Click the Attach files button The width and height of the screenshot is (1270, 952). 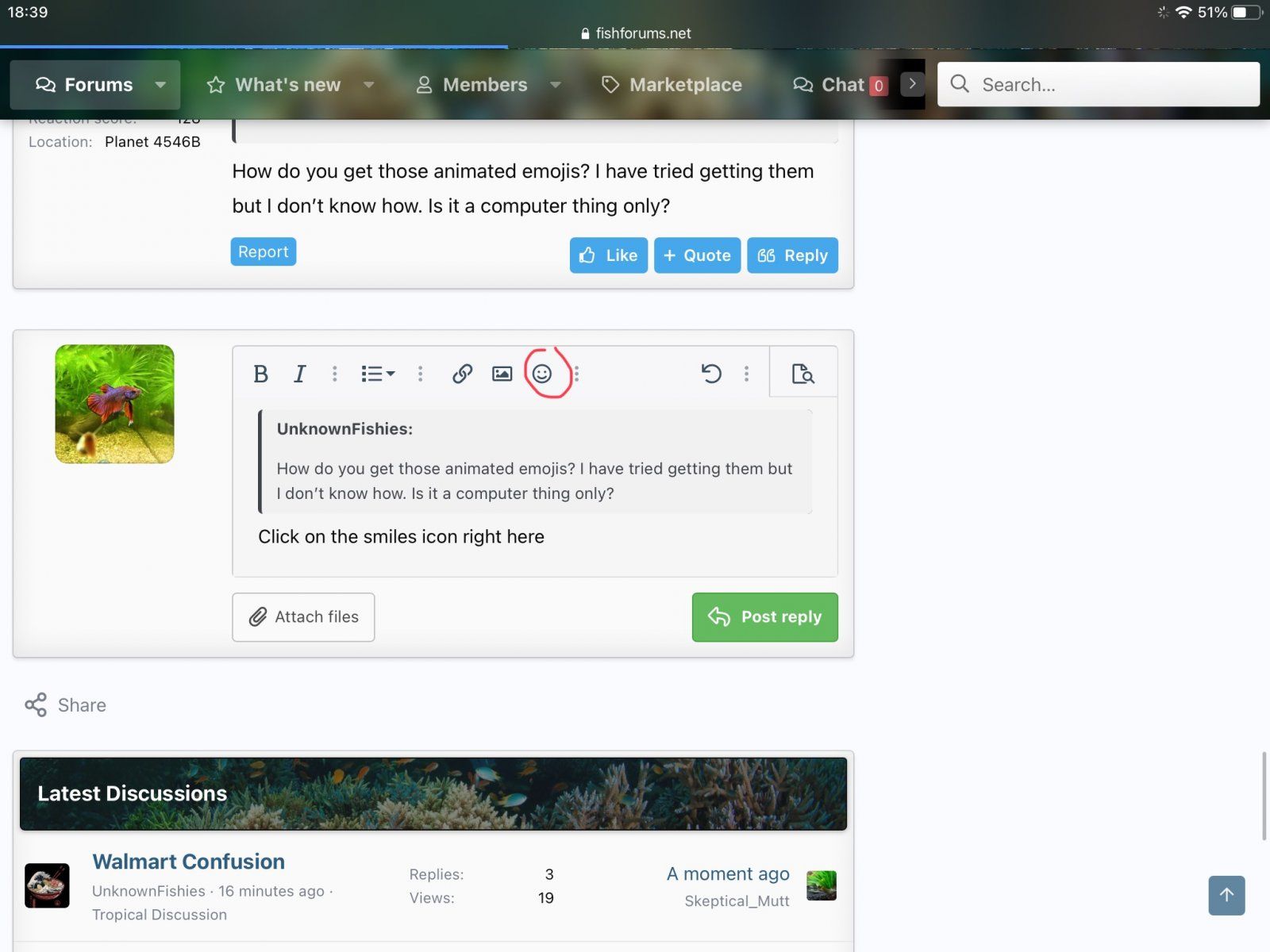tap(303, 617)
